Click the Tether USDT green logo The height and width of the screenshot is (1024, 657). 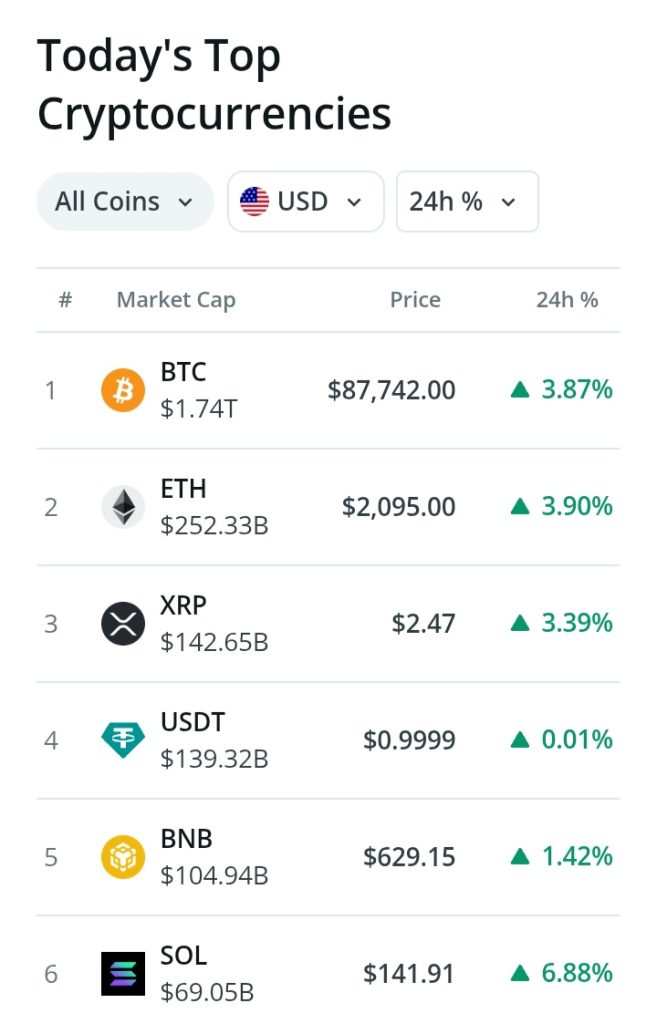point(123,740)
